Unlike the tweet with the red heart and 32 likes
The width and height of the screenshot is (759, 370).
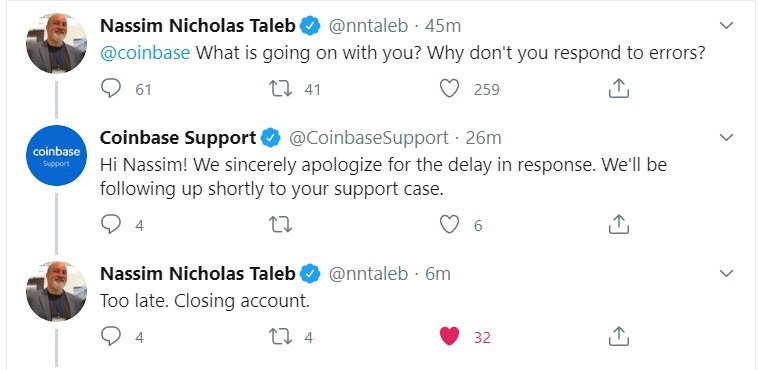coord(449,336)
